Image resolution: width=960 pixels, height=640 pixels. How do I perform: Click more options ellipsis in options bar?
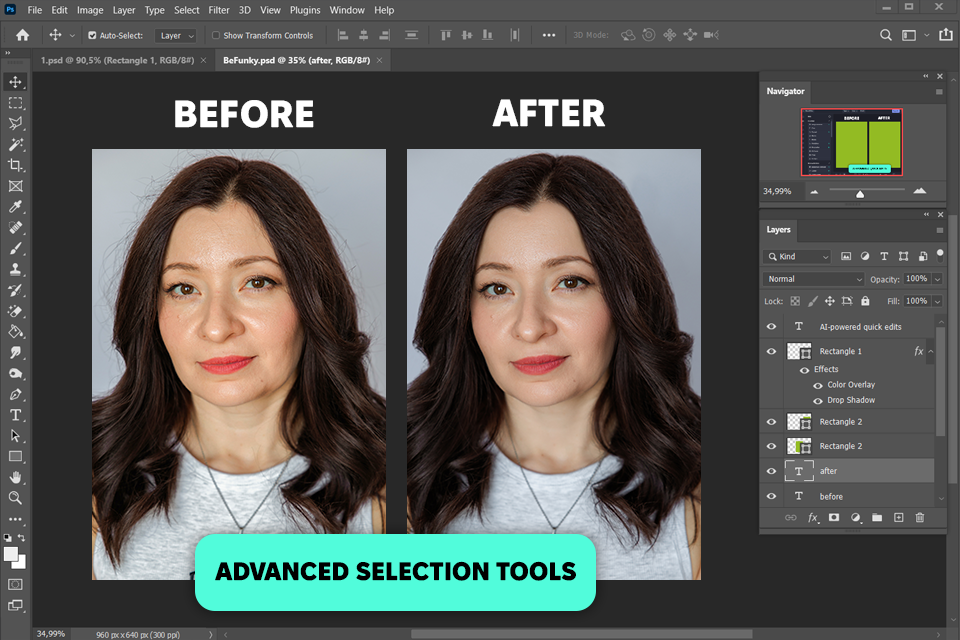tap(549, 36)
